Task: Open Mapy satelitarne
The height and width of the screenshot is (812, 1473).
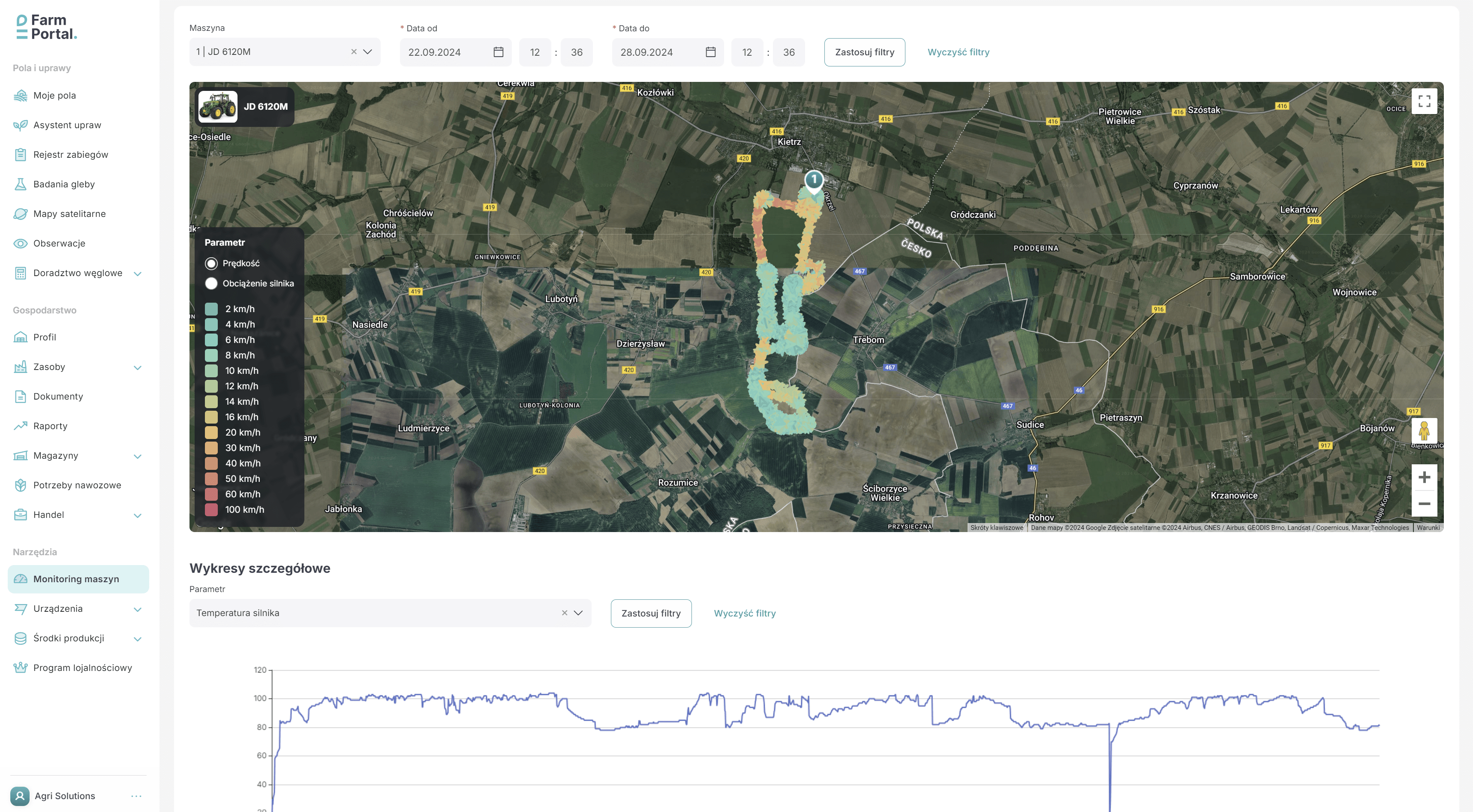Action: pos(69,214)
